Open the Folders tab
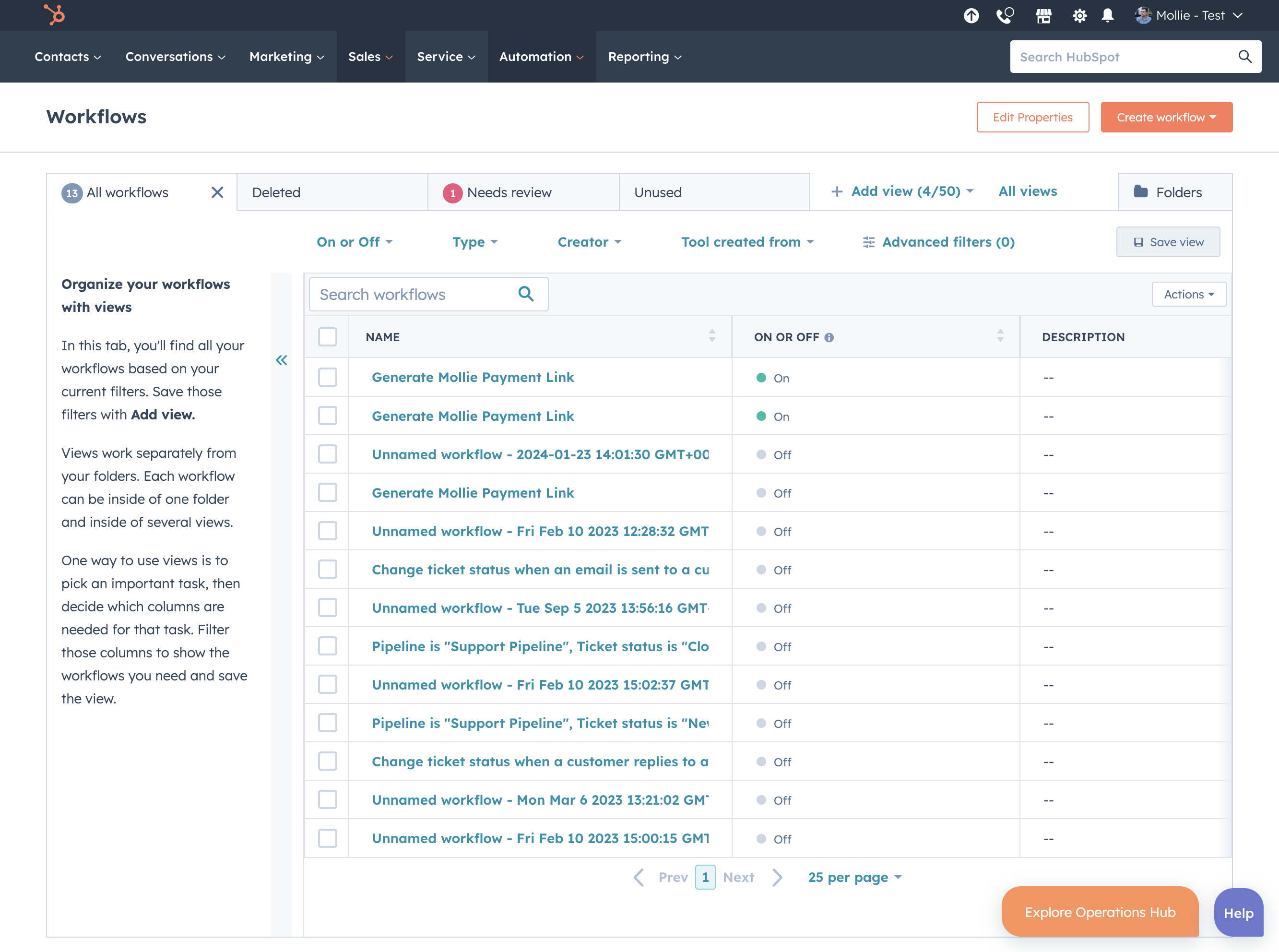The height and width of the screenshot is (952, 1279). pos(1175,192)
